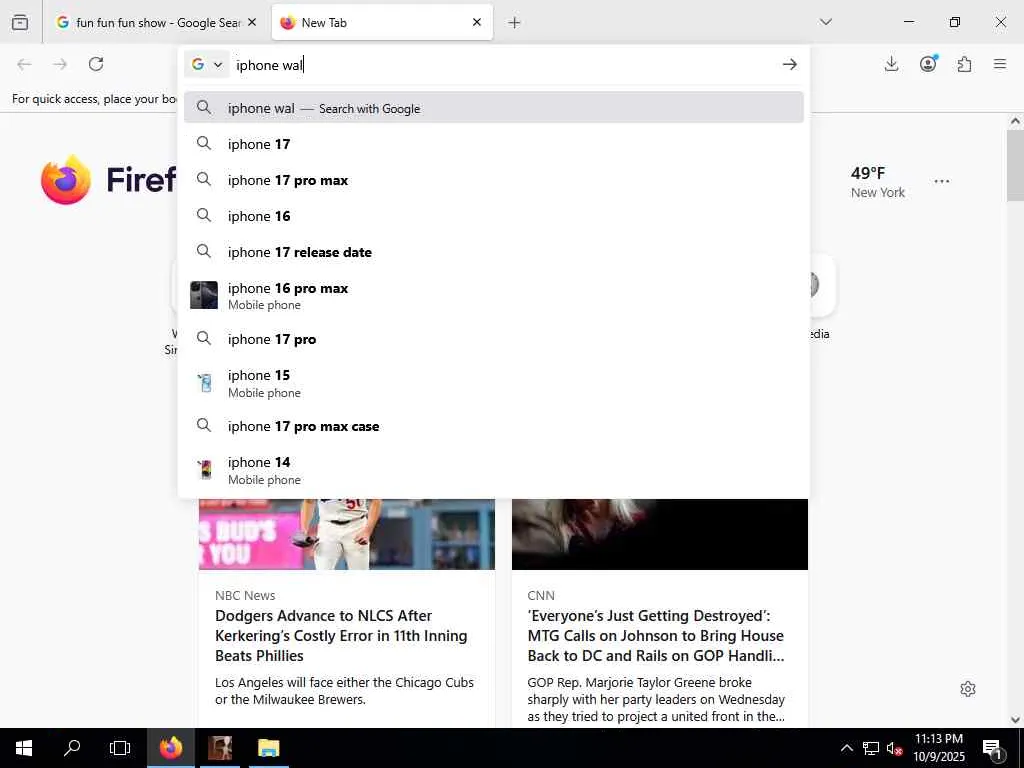Click the iphone 15 thumbnail image
Viewport: 1024px width, 768px height.
pos(205,383)
